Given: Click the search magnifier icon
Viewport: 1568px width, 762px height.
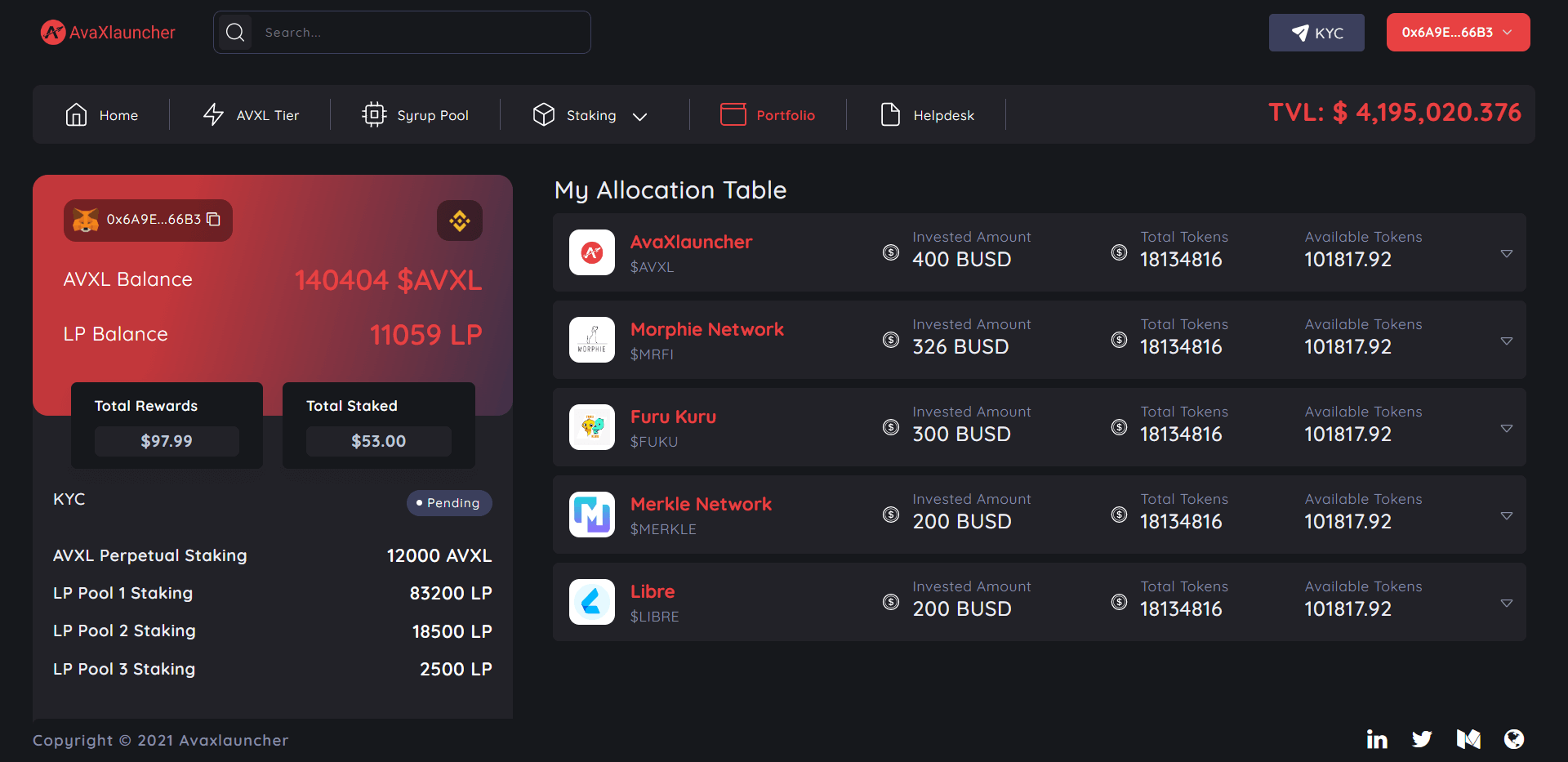Looking at the screenshot, I should [235, 33].
